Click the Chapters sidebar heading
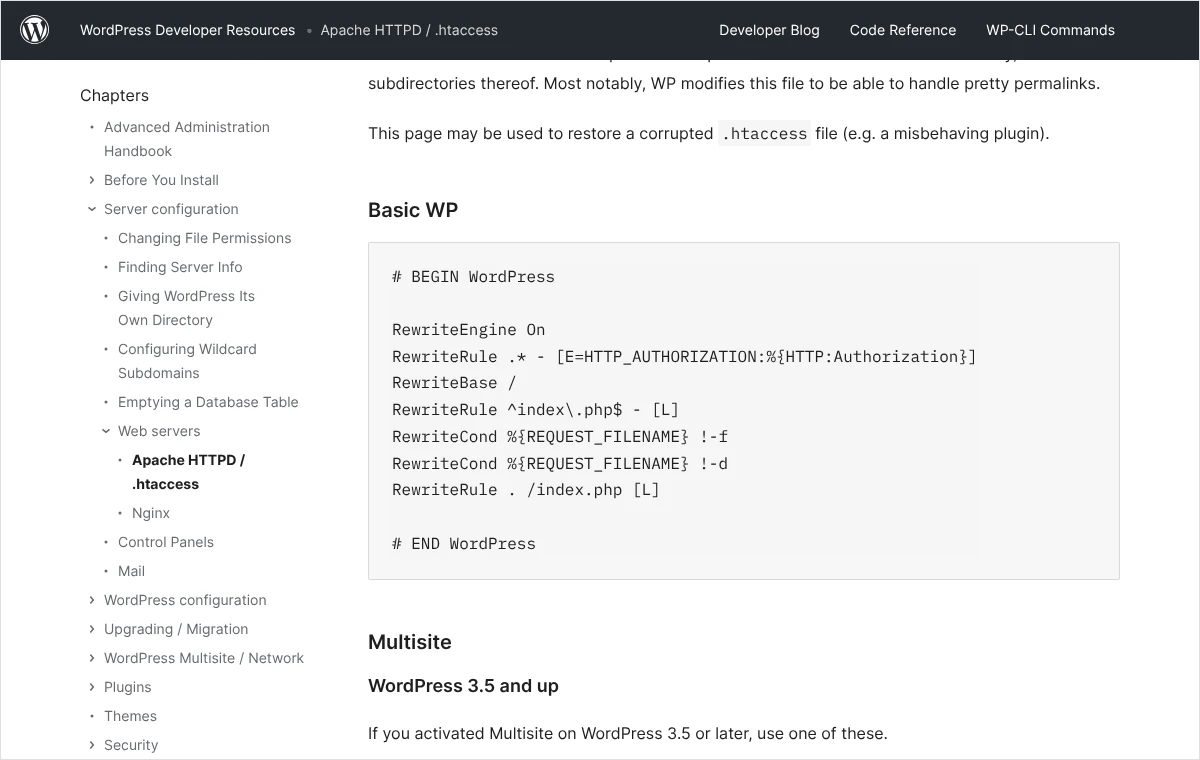The image size is (1200, 760). (114, 95)
